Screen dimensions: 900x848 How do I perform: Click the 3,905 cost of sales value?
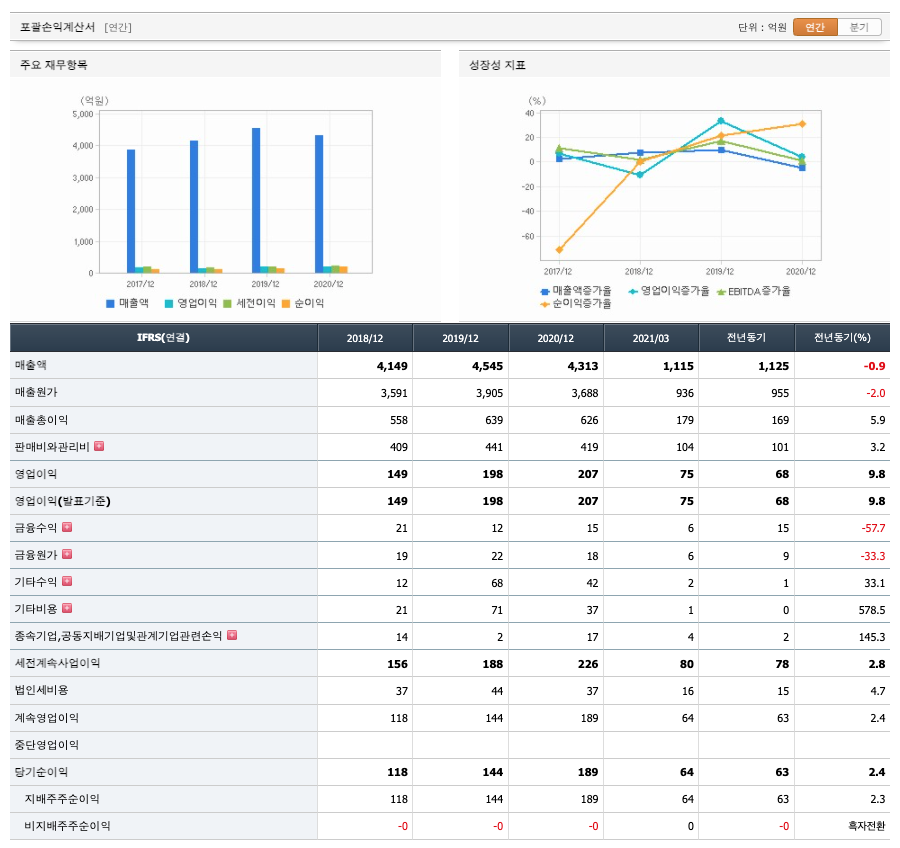(x=489, y=393)
